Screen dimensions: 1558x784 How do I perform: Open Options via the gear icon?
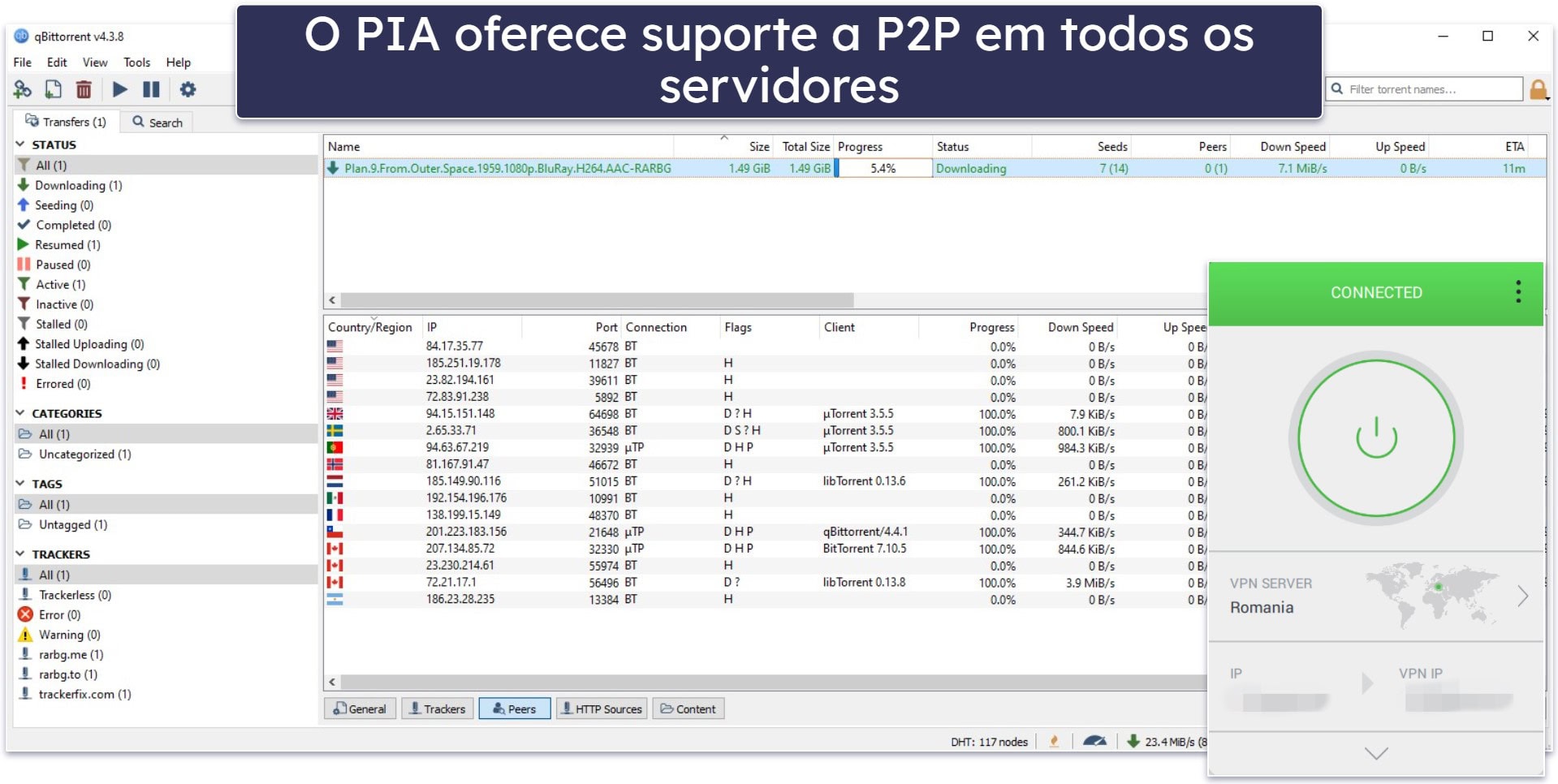coord(188,89)
